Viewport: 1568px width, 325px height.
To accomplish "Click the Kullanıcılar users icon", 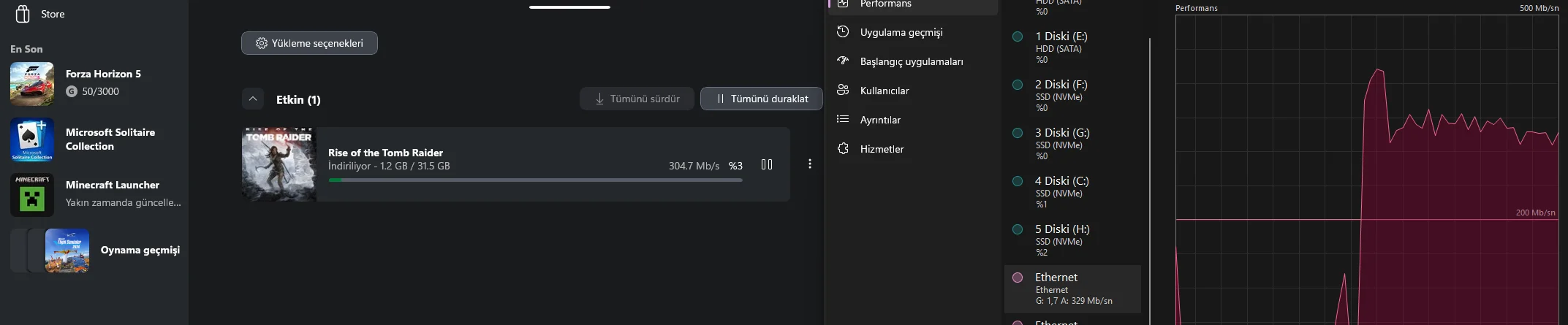I will click(x=843, y=90).
